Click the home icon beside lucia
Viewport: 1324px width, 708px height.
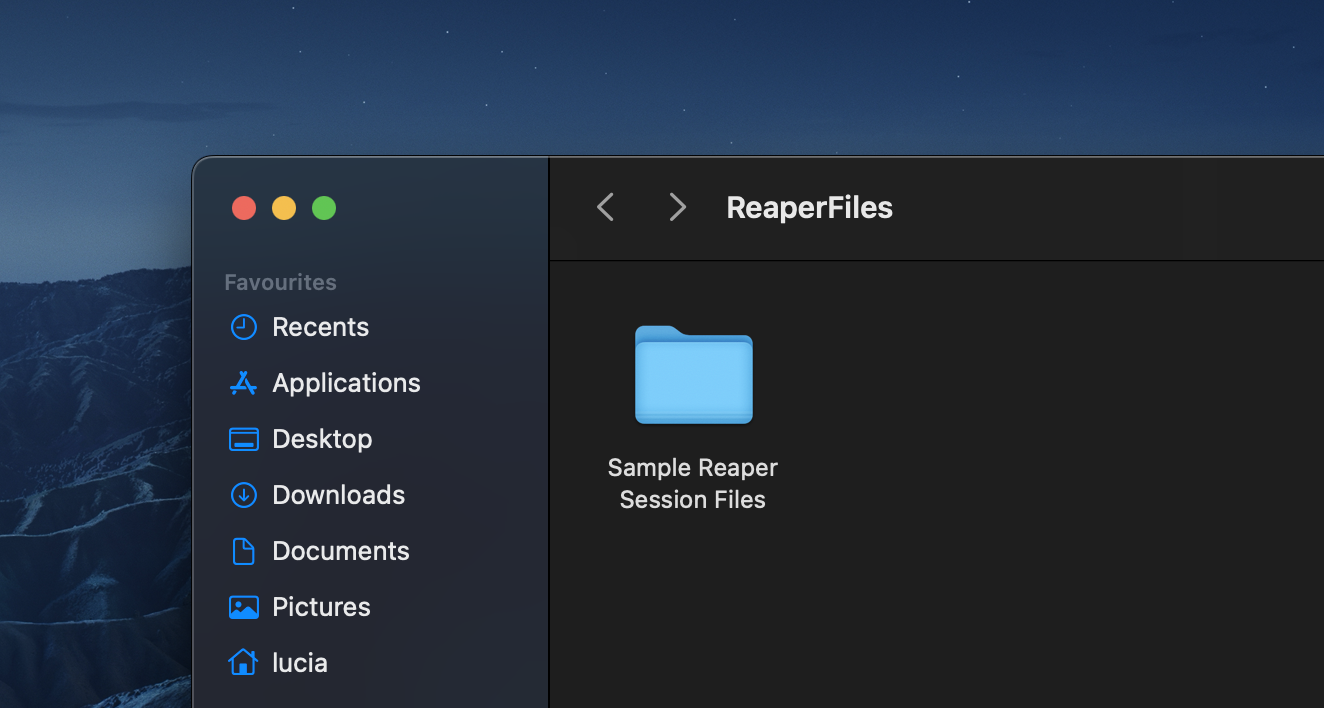(x=243, y=663)
